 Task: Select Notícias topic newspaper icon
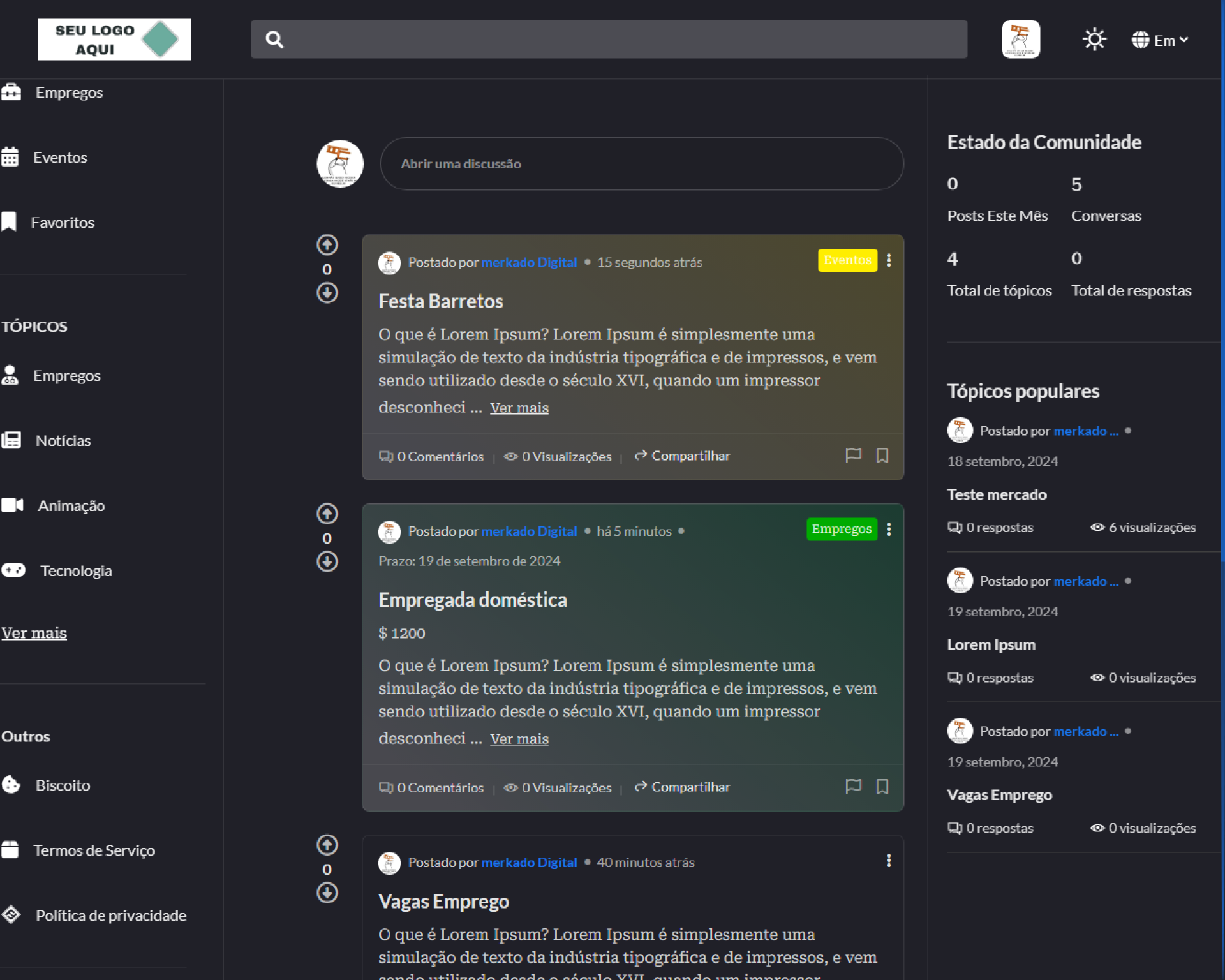[x=11, y=440]
